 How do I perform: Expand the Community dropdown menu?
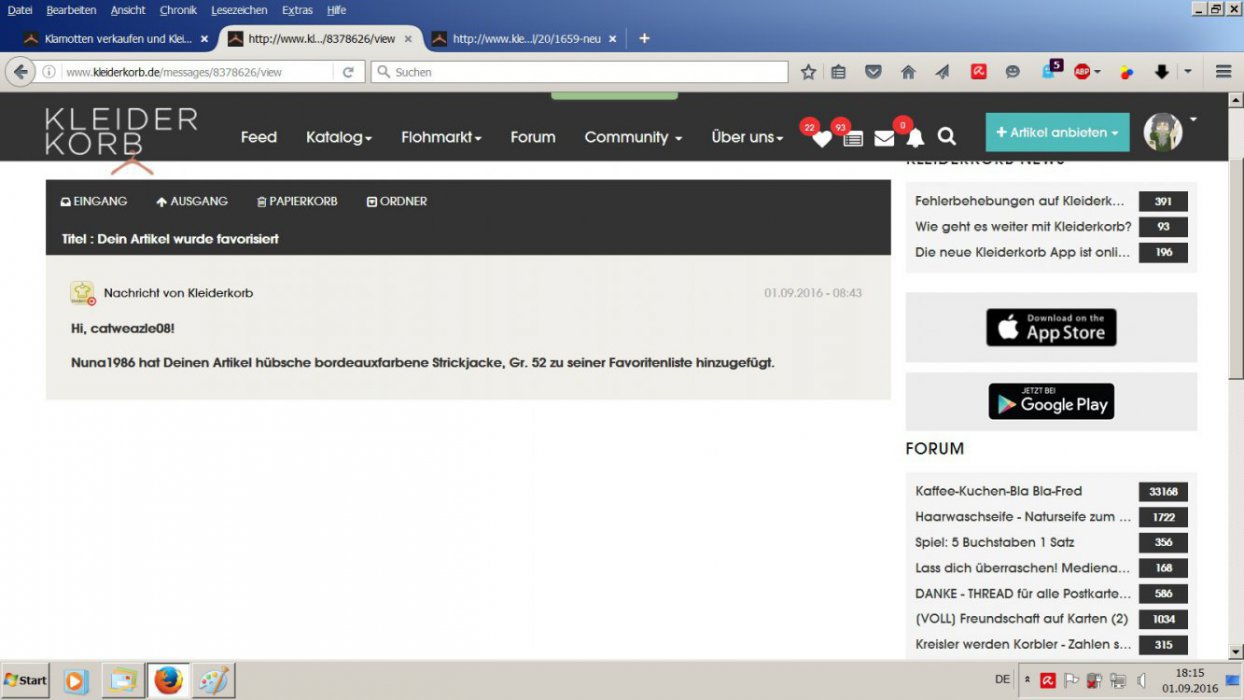(633, 137)
